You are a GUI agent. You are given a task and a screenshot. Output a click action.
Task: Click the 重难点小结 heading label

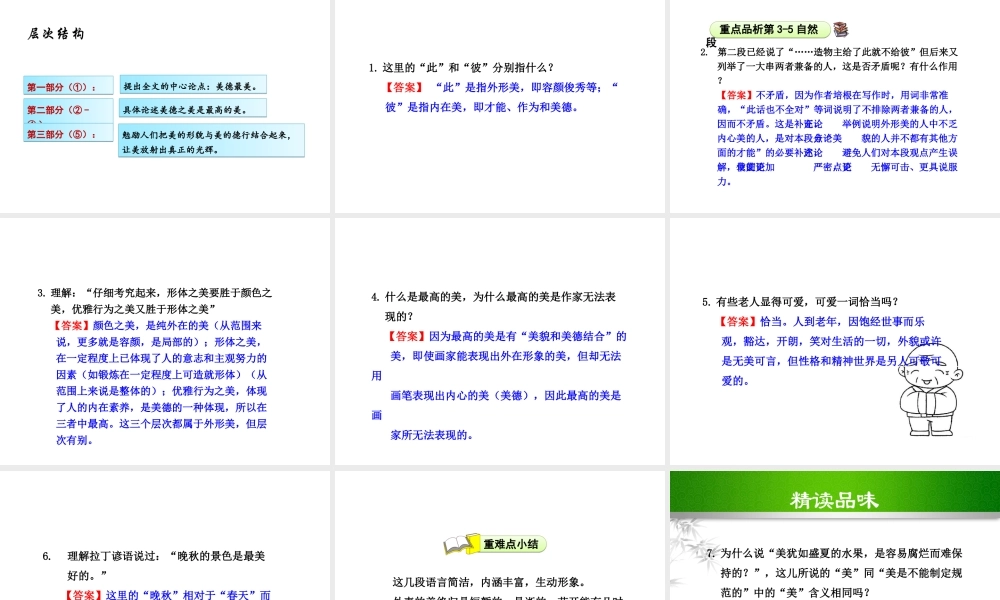click(x=511, y=545)
